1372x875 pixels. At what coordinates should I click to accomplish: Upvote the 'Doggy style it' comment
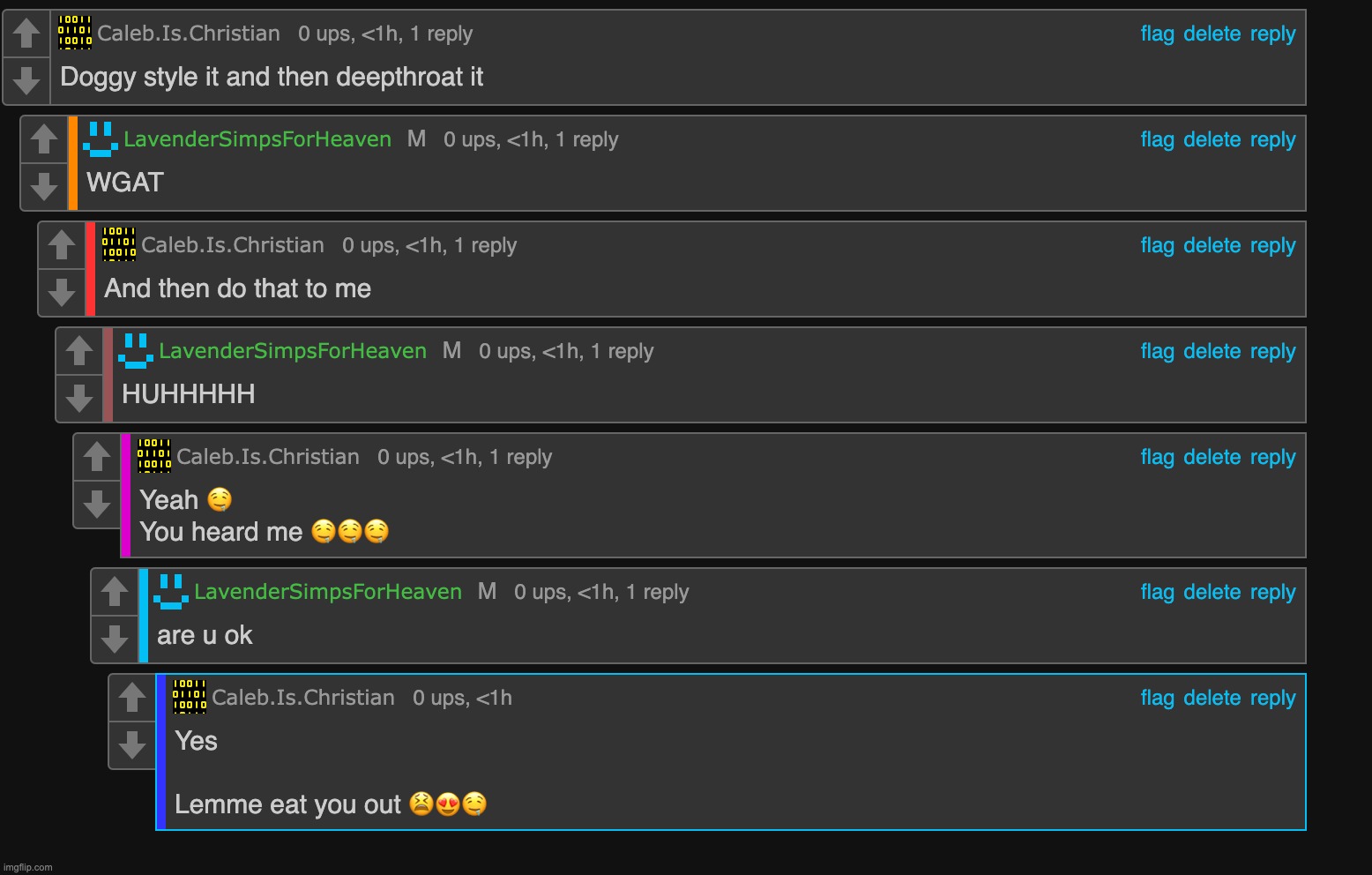(26, 34)
